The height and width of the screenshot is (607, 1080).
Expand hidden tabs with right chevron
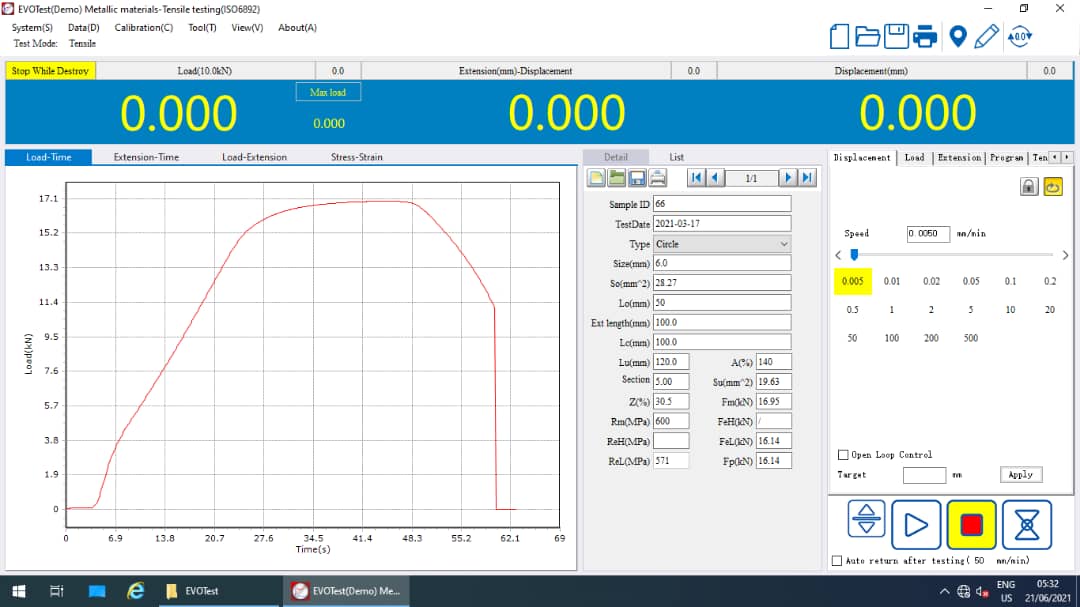click(x=1067, y=157)
